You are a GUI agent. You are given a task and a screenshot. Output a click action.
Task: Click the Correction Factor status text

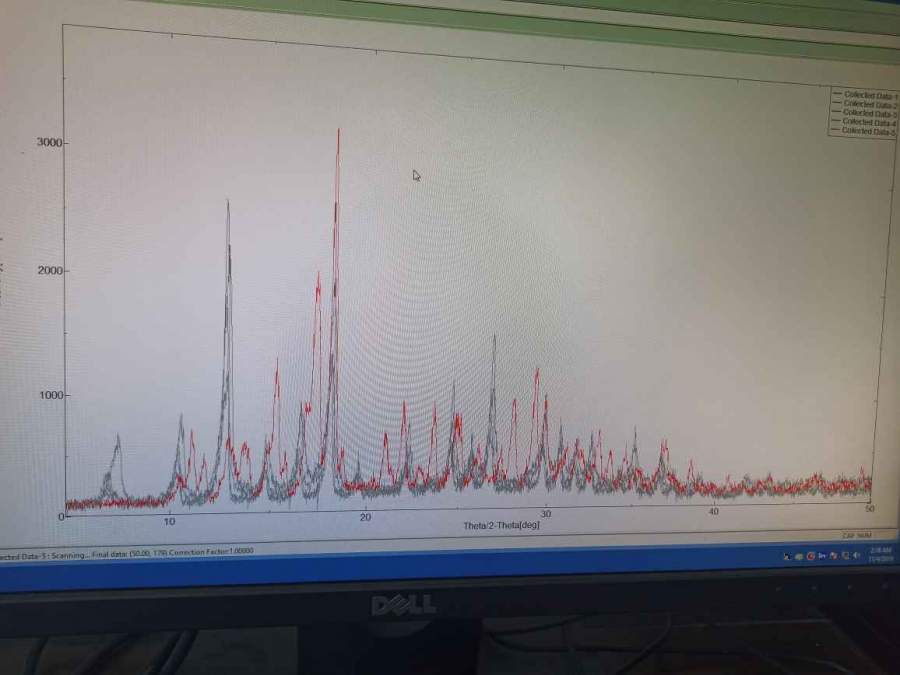211,551
